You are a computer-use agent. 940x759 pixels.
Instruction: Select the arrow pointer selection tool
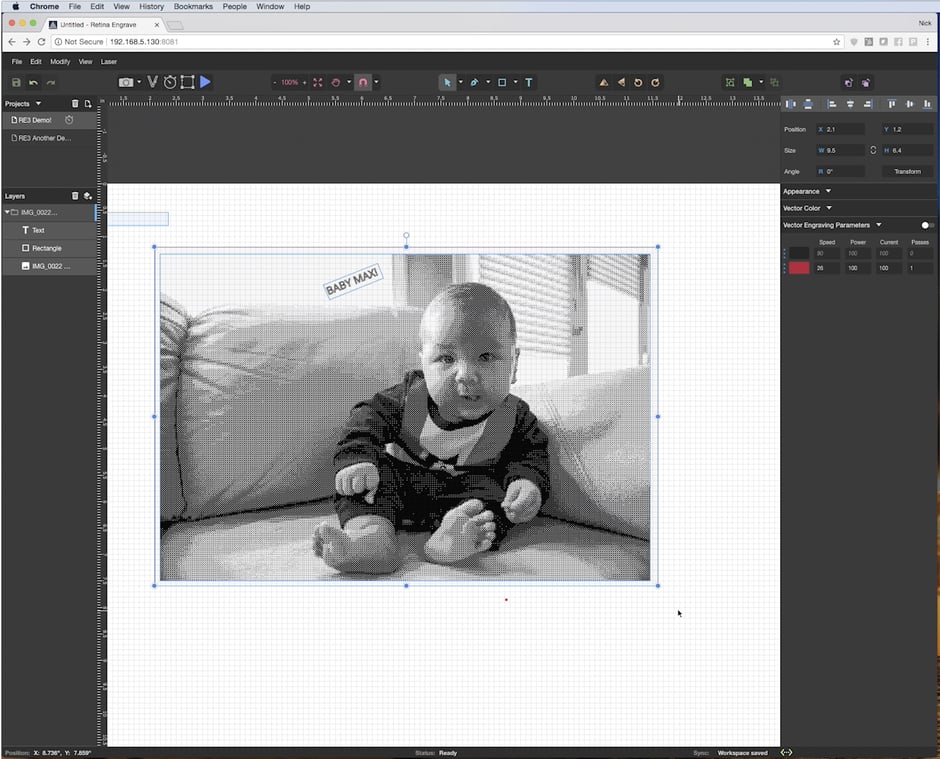coord(447,82)
